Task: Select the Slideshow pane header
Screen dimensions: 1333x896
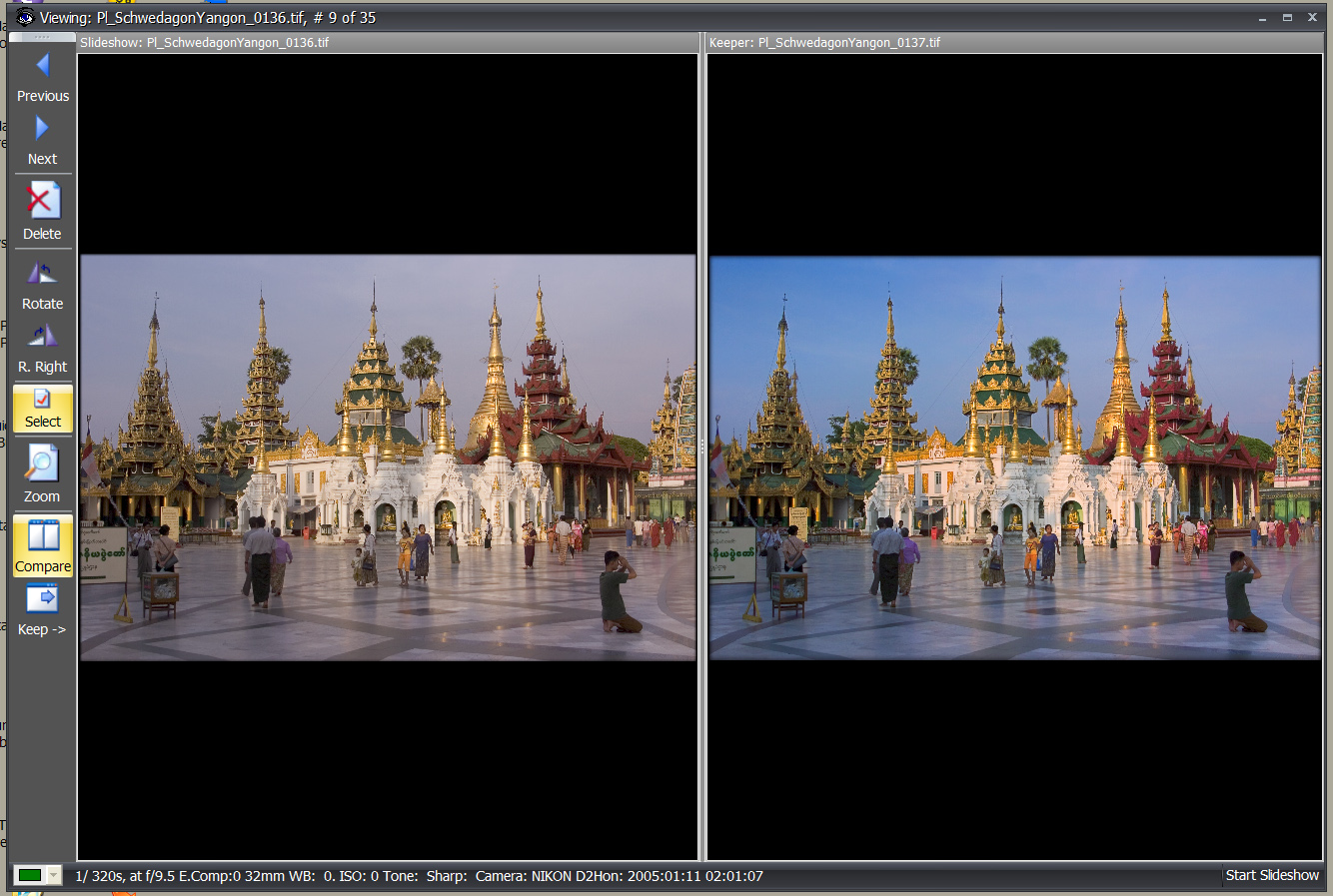Action: click(x=388, y=43)
